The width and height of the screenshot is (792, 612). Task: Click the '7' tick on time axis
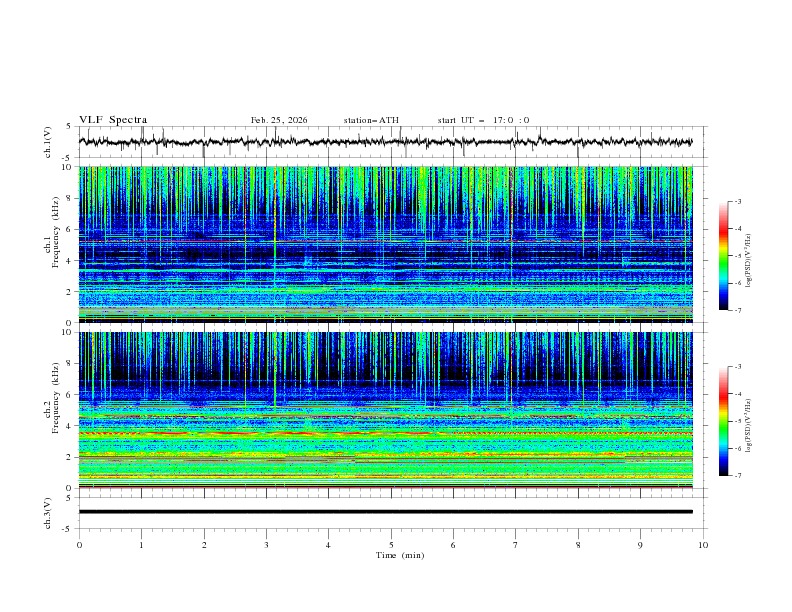click(516, 545)
